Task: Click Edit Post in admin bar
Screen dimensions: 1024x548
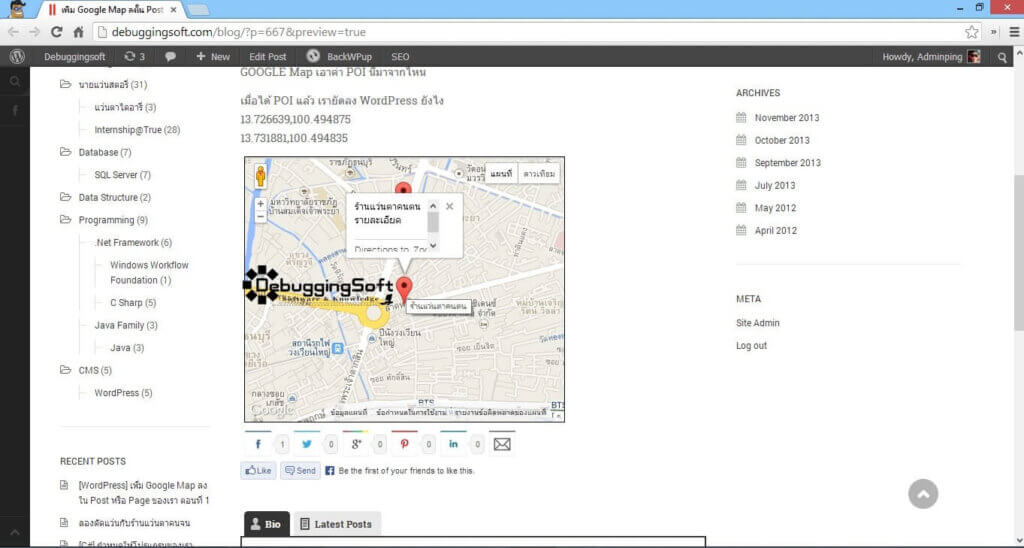Action: (x=268, y=57)
